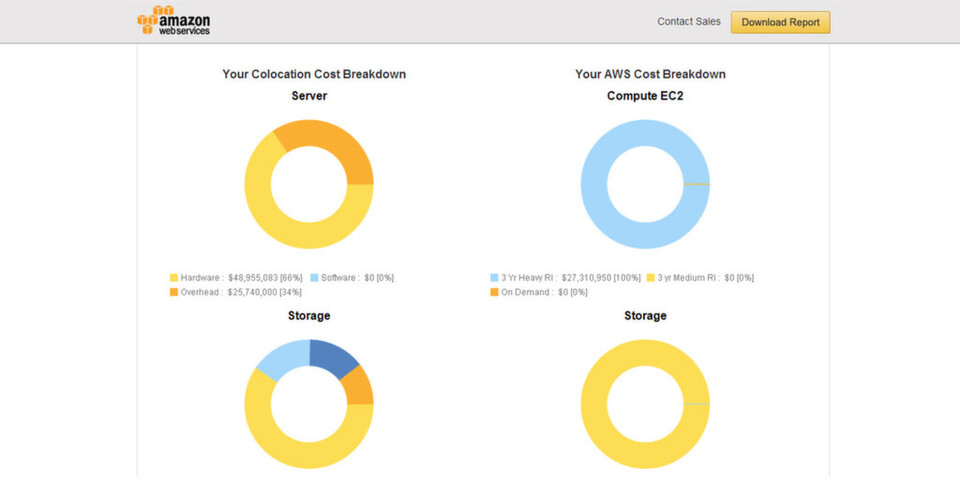Click the On Demand legend swatch

495,293
